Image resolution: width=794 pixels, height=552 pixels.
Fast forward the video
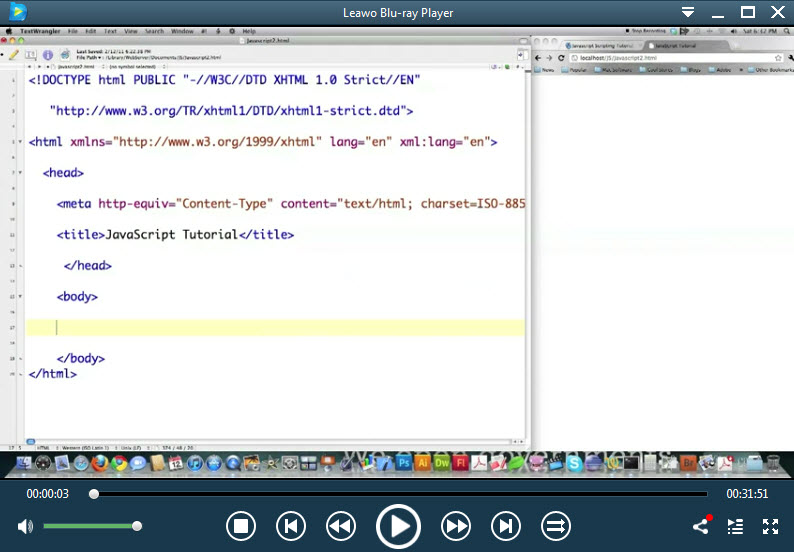click(x=456, y=527)
